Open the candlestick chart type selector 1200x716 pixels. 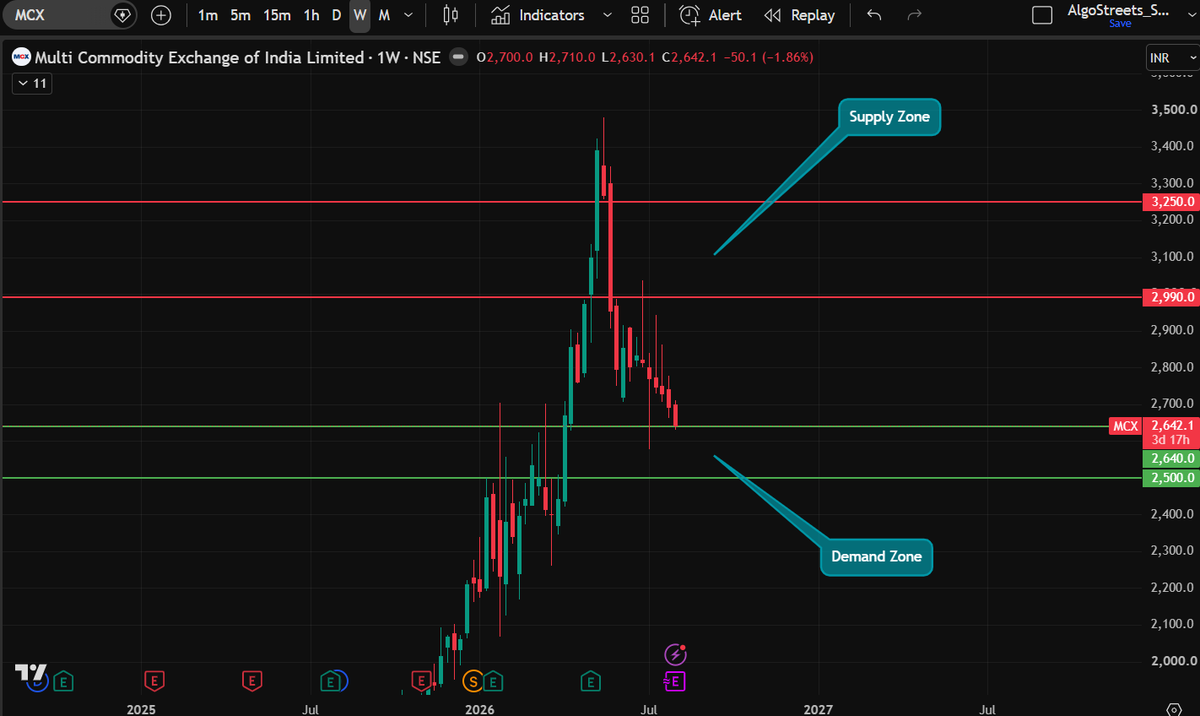click(451, 15)
